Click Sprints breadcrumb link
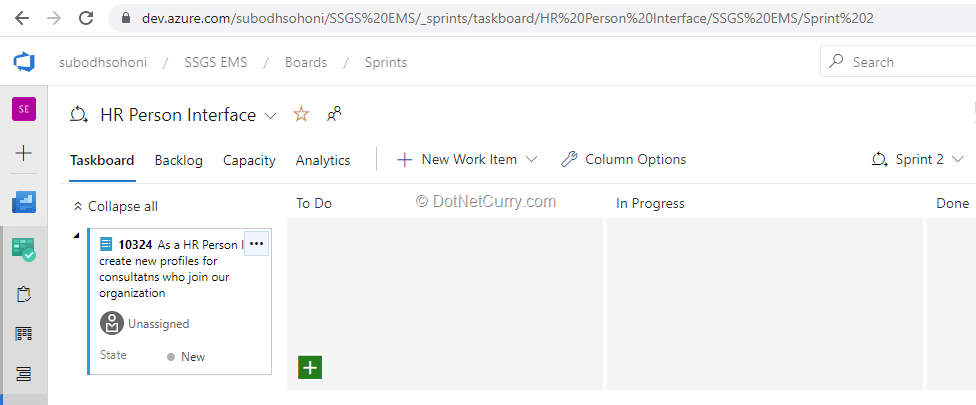The width and height of the screenshot is (976, 405). 386,62
